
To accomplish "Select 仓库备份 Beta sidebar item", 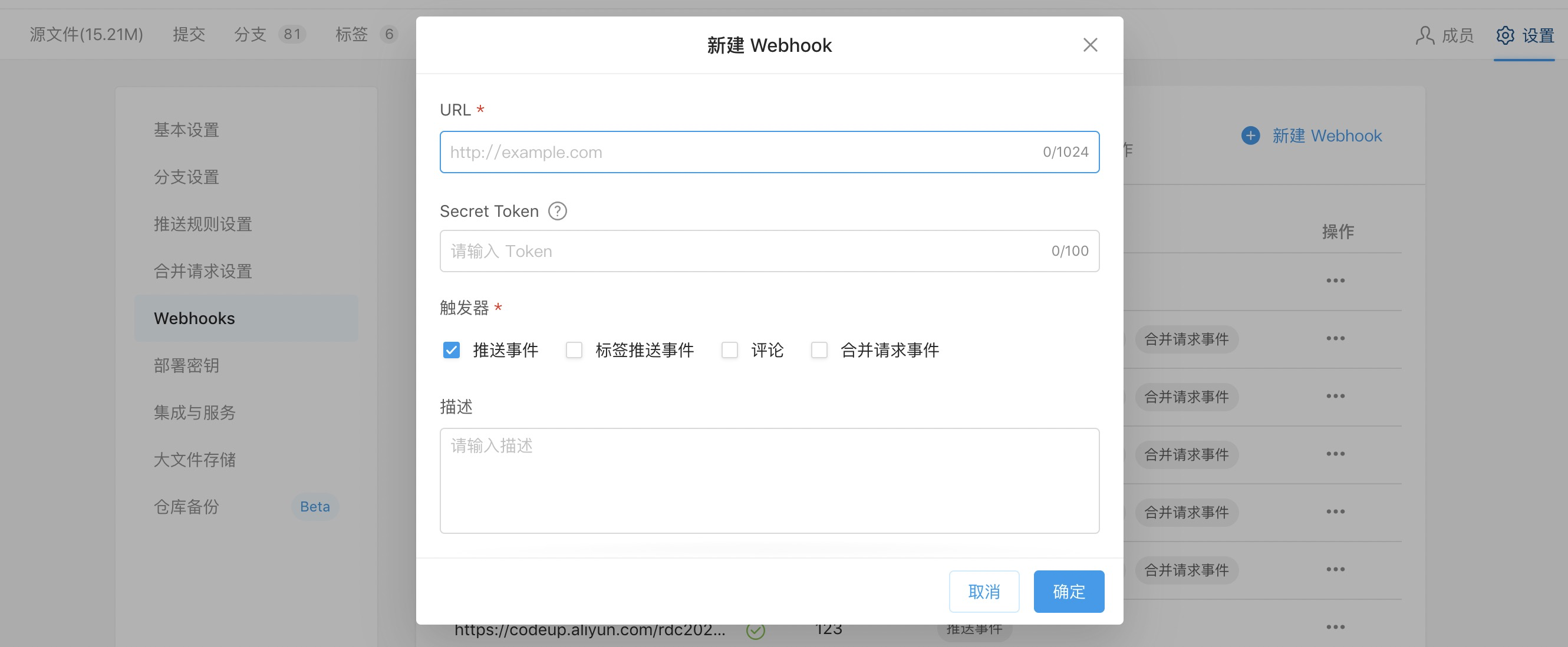I will [186, 506].
